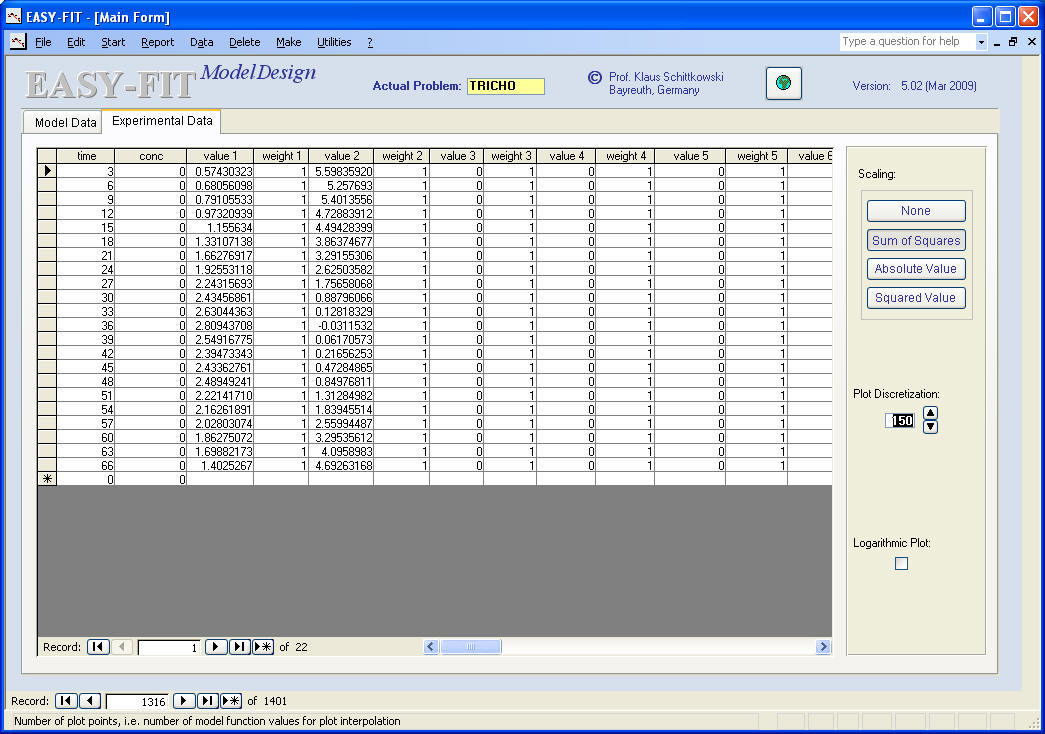Go to first record in data table navigator
Viewport: 1045px width, 734px height.
[x=98, y=647]
